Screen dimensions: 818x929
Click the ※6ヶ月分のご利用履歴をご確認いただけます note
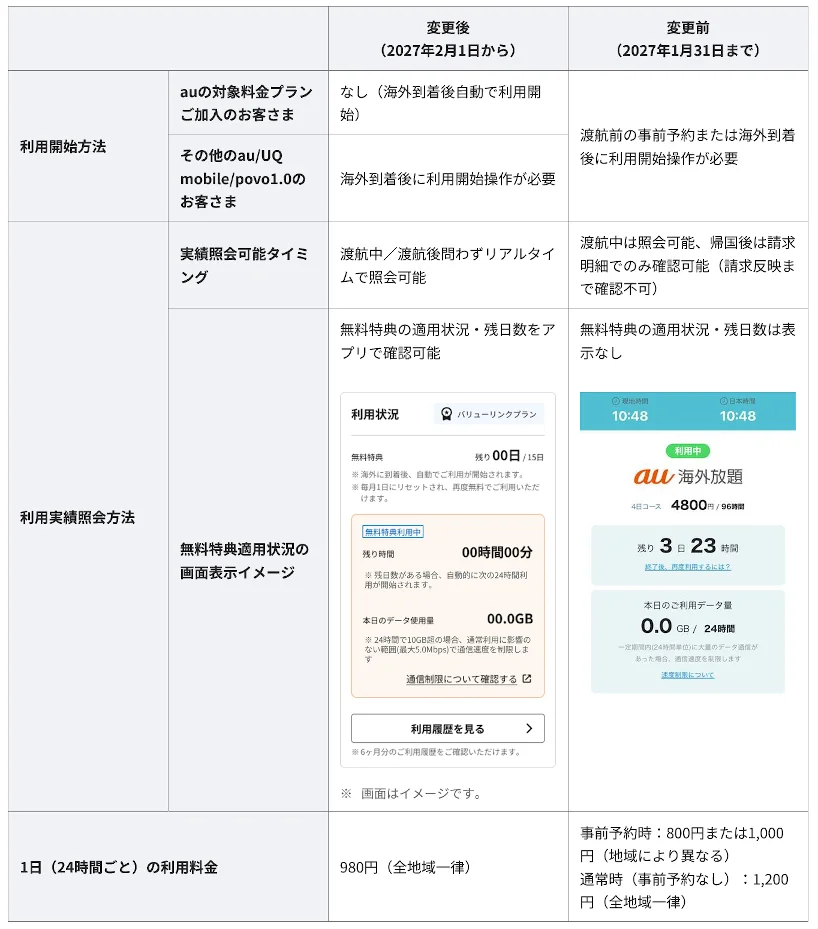437,752
